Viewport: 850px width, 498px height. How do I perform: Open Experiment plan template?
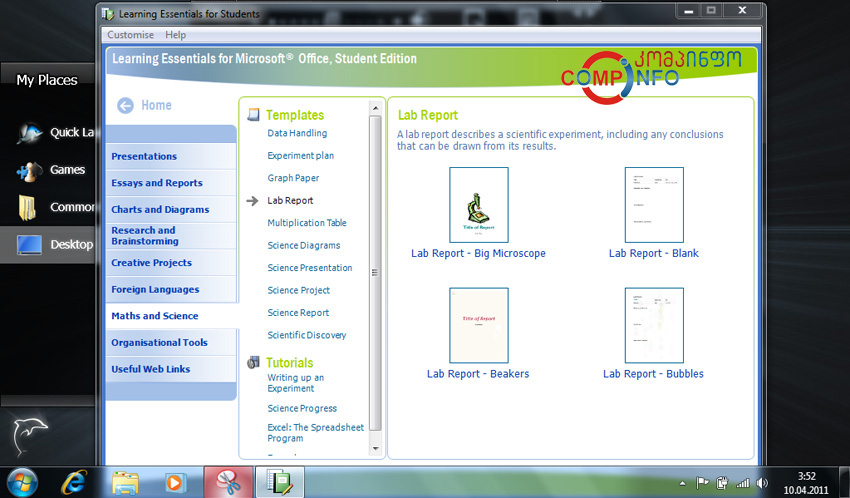pyautogui.click(x=300, y=156)
